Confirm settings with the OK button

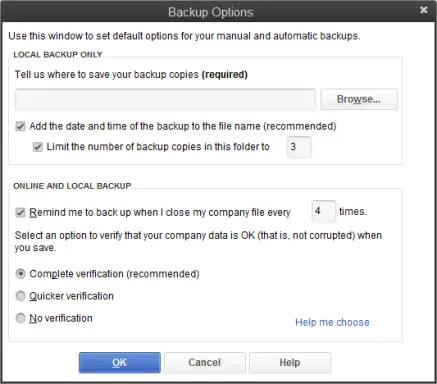click(x=120, y=362)
